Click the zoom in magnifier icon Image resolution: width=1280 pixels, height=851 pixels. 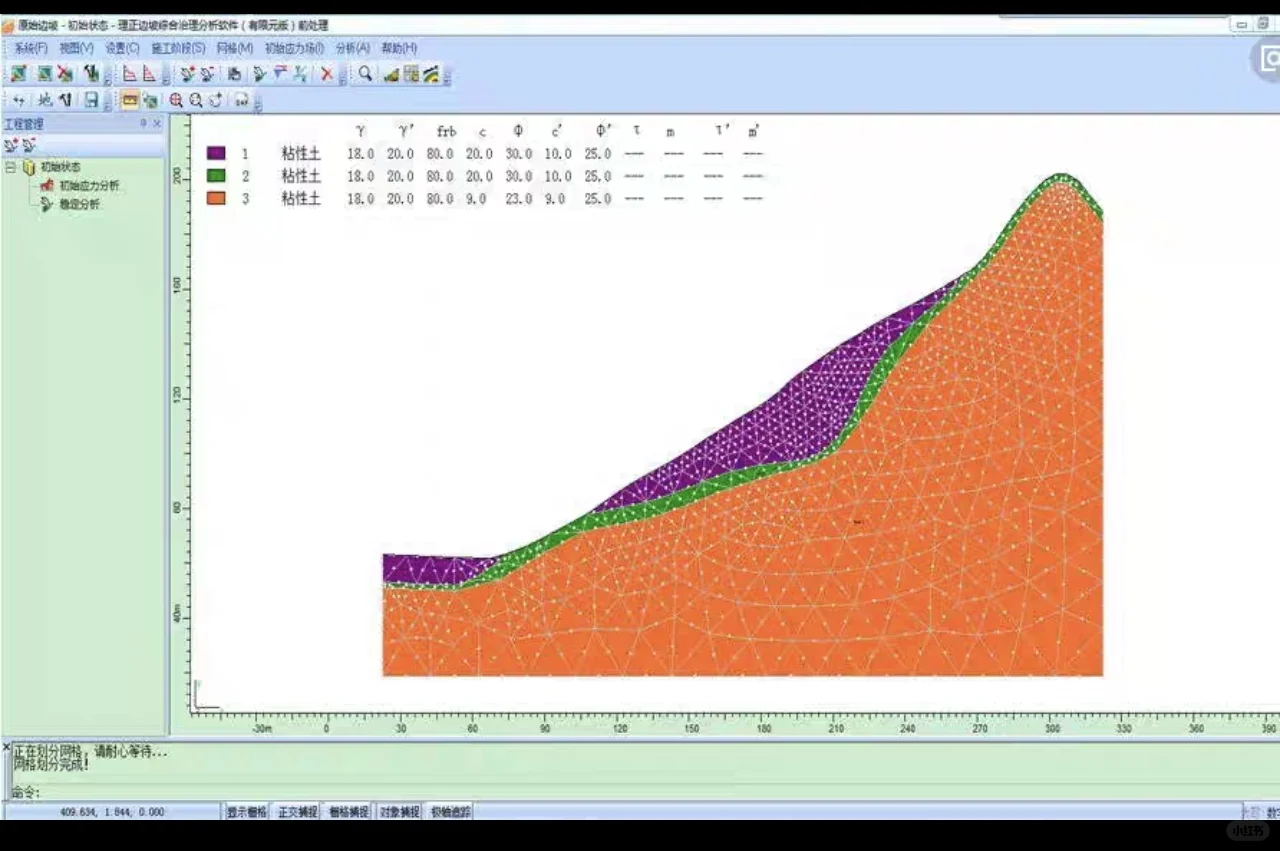pyautogui.click(x=176, y=99)
